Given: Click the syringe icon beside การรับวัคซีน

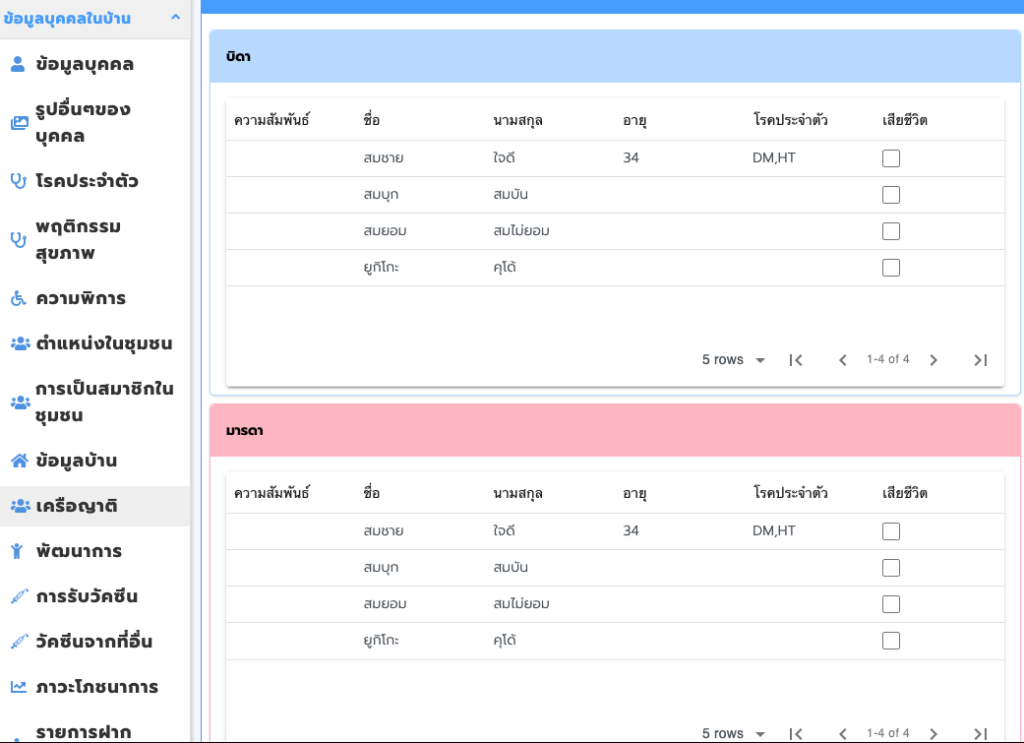Looking at the screenshot, I should click(x=18, y=597).
